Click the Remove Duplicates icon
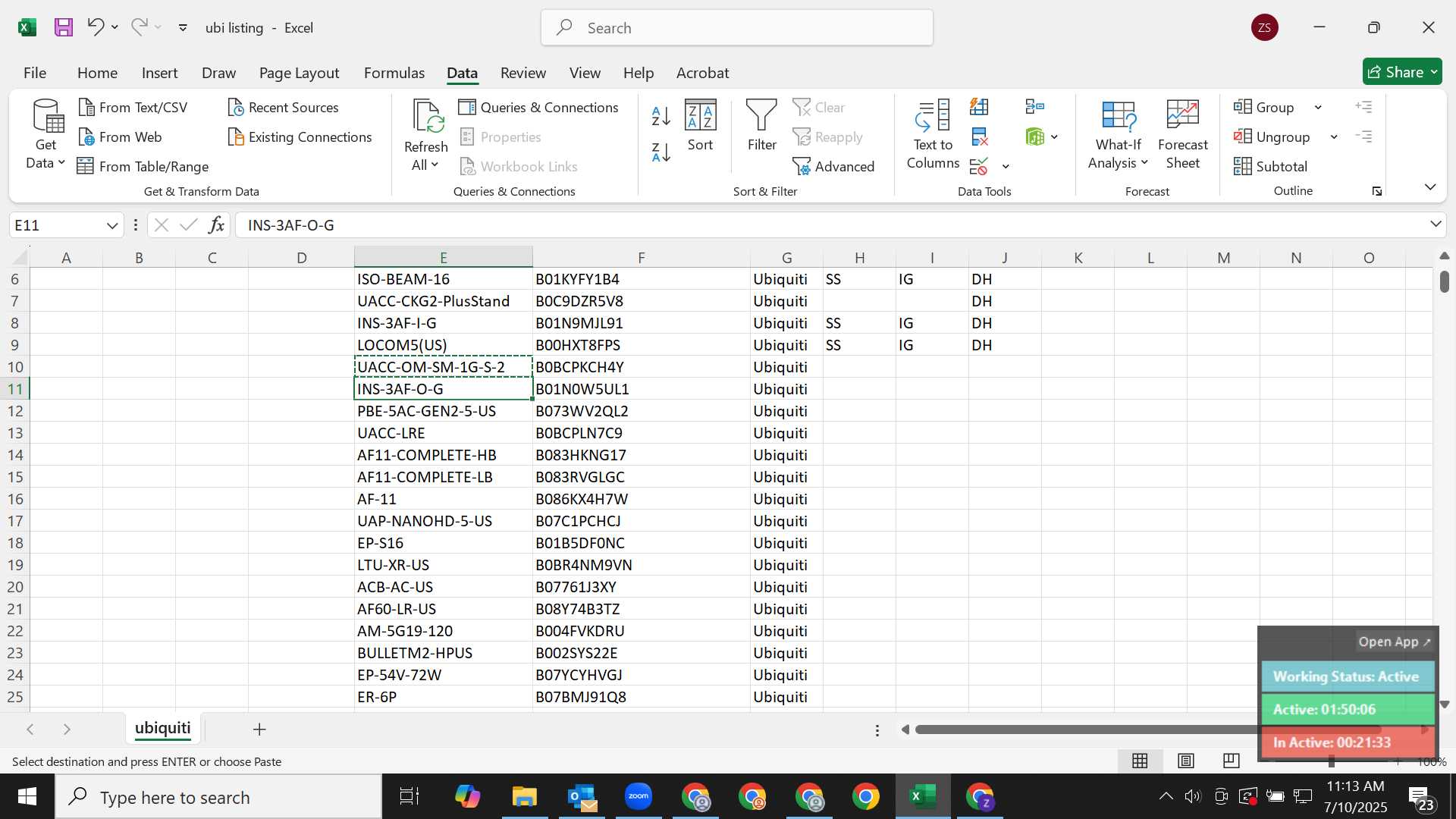The width and height of the screenshot is (1456, 819). pos(979,137)
